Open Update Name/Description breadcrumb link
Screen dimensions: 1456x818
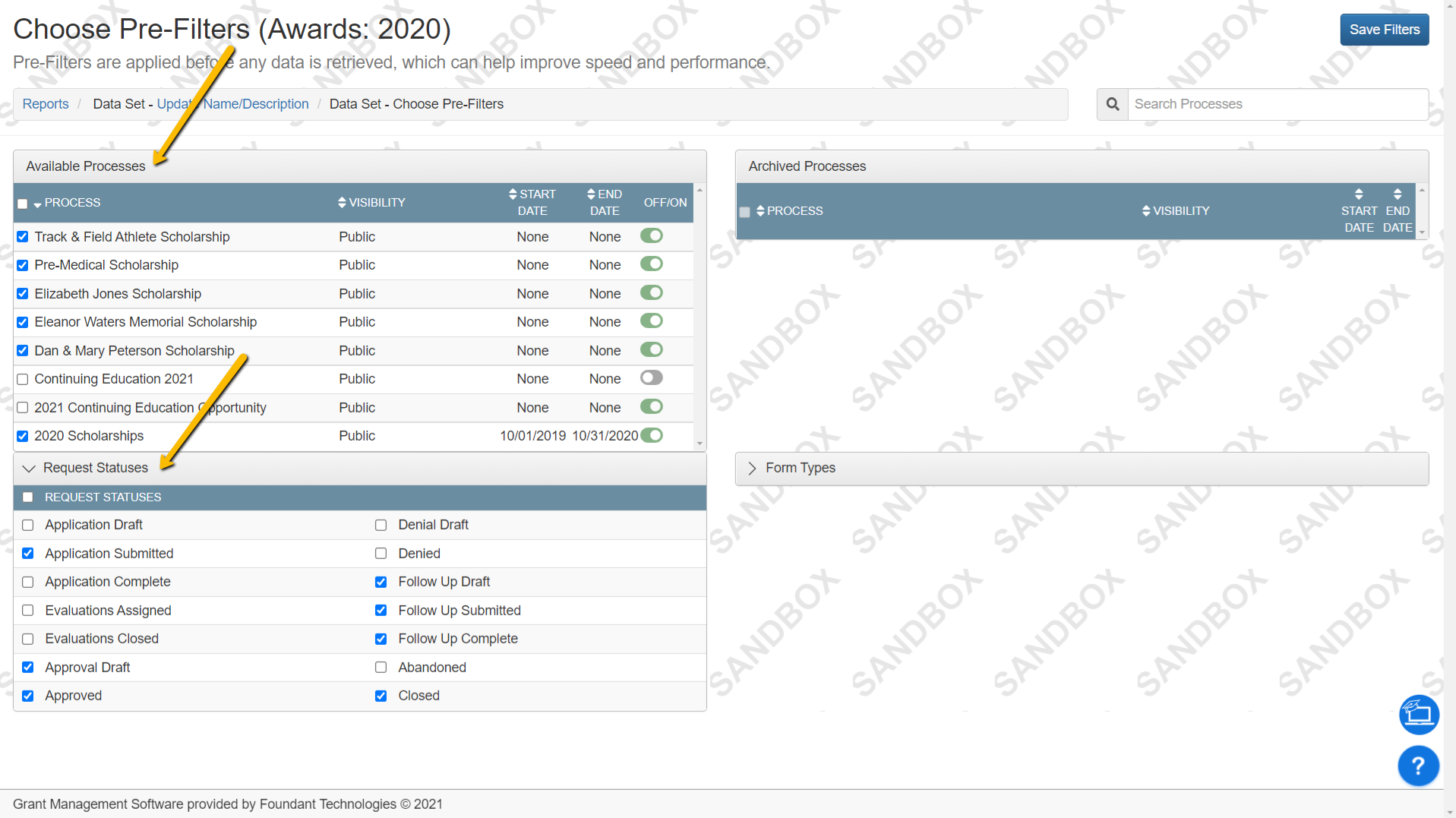(233, 104)
